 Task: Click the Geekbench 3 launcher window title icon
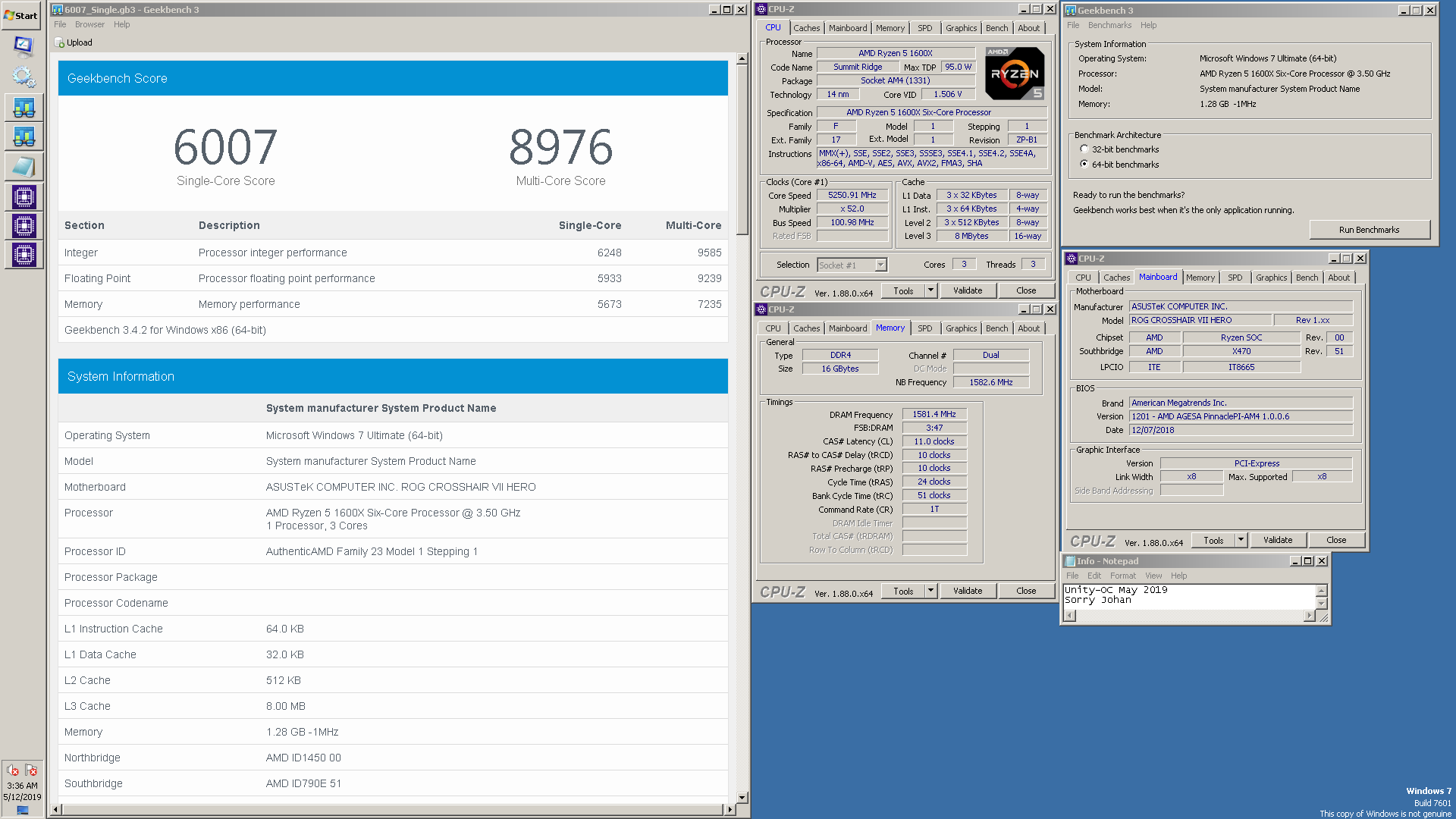tap(1071, 11)
